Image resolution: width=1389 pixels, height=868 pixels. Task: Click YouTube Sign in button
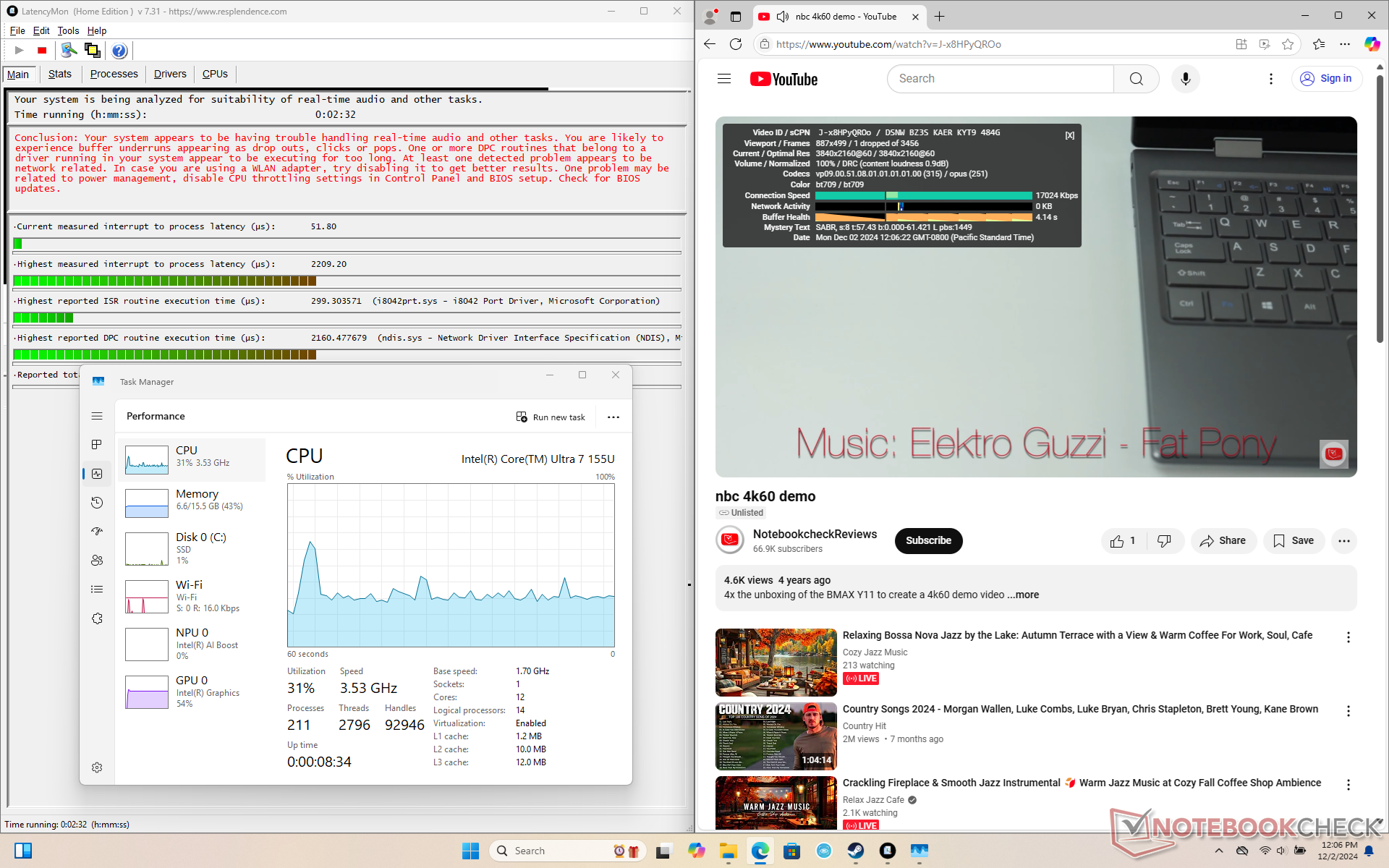point(1326,79)
